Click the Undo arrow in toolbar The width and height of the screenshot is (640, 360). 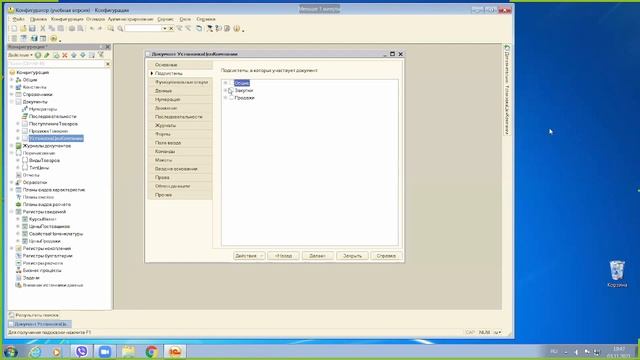coord(92,29)
